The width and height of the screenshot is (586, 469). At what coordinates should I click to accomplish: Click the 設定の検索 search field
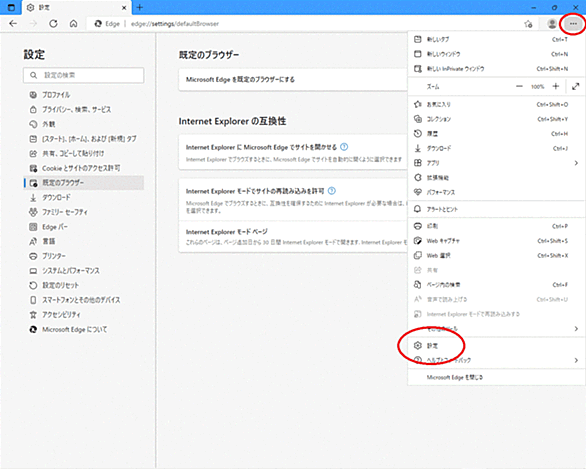tap(83, 75)
